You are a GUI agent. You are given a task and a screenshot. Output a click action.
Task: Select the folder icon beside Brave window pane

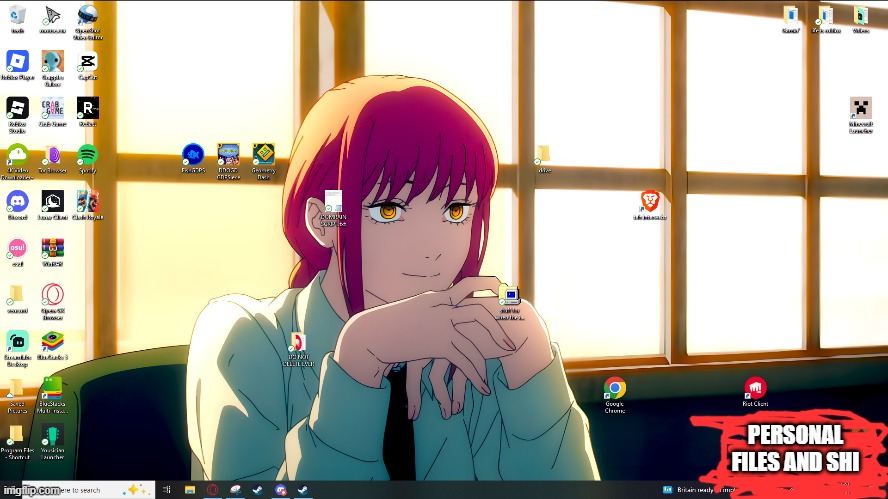(x=544, y=158)
